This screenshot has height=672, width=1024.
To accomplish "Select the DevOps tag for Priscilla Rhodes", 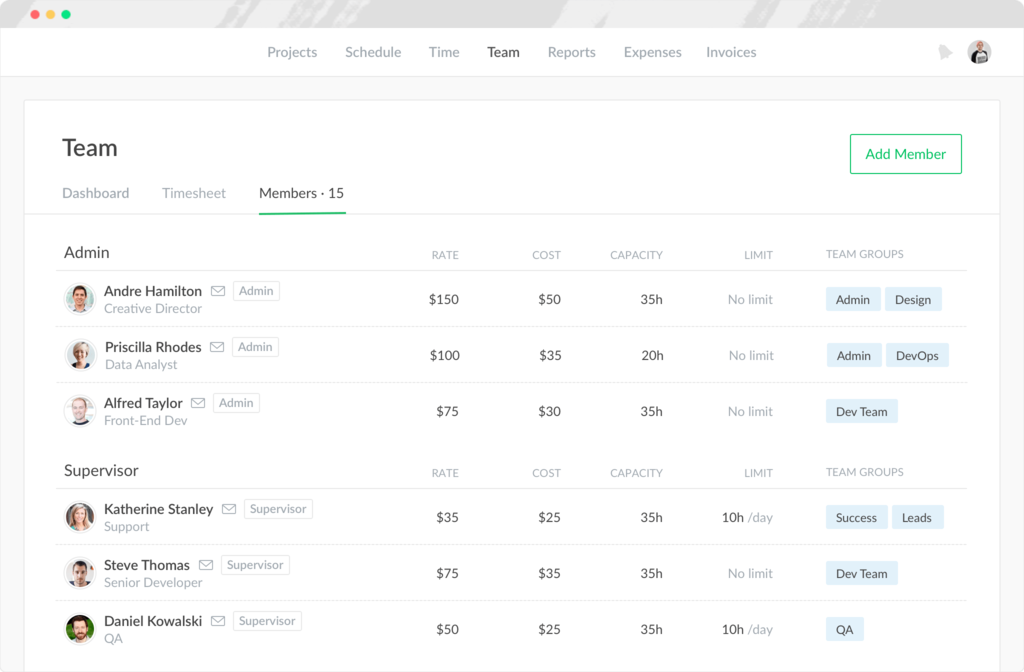I will point(917,355).
